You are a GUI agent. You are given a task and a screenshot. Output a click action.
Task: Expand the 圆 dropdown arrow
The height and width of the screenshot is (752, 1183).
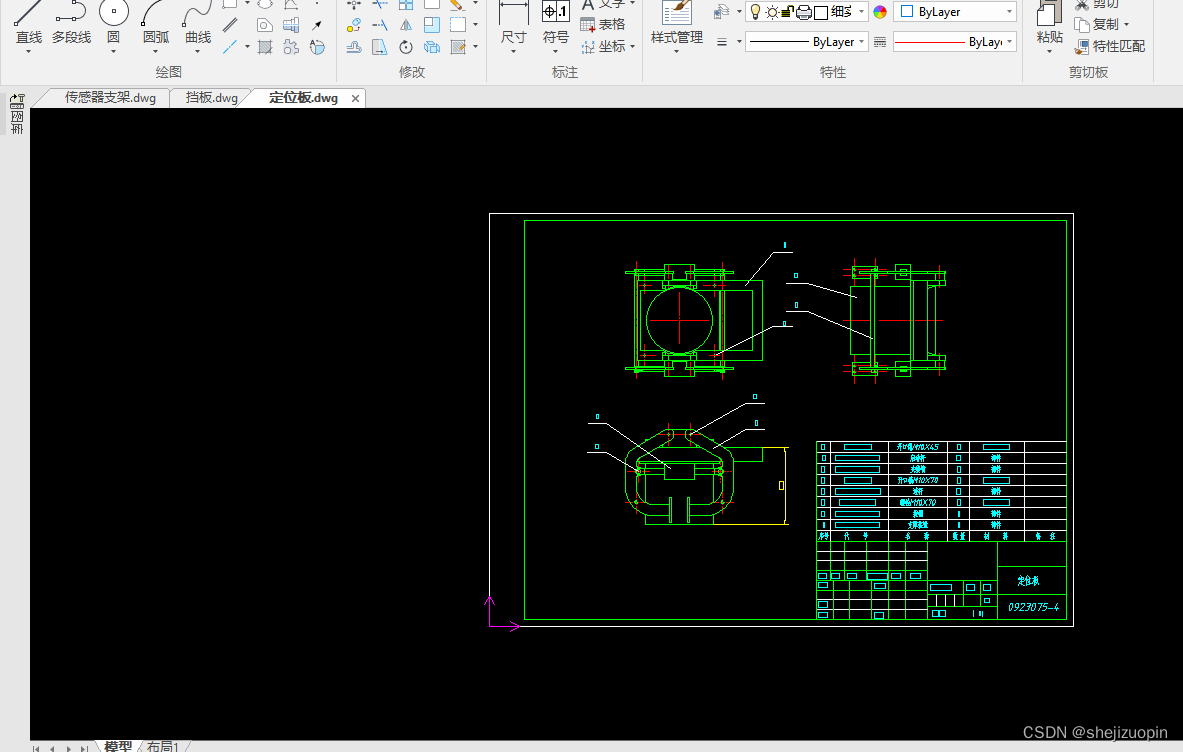(x=113, y=52)
